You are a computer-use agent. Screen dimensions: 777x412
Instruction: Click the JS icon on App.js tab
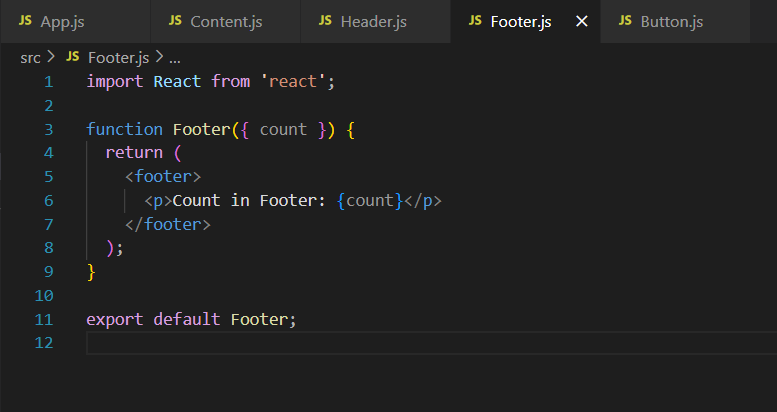point(25,21)
